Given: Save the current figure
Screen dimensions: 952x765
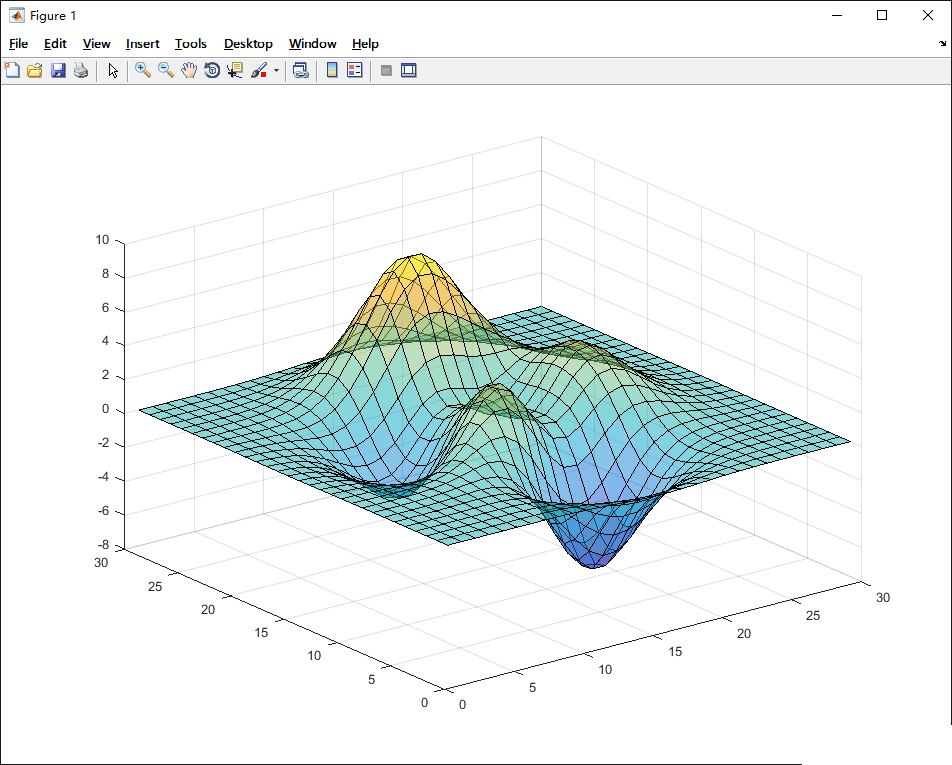Looking at the screenshot, I should (x=57, y=70).
